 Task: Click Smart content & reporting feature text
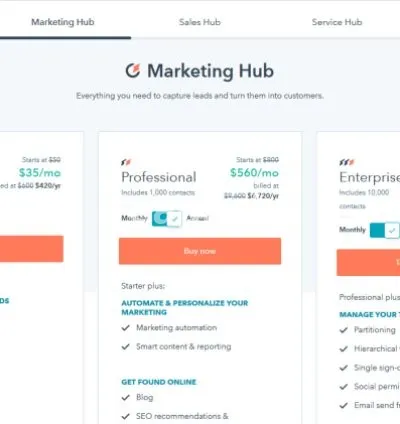click(184, 347)
